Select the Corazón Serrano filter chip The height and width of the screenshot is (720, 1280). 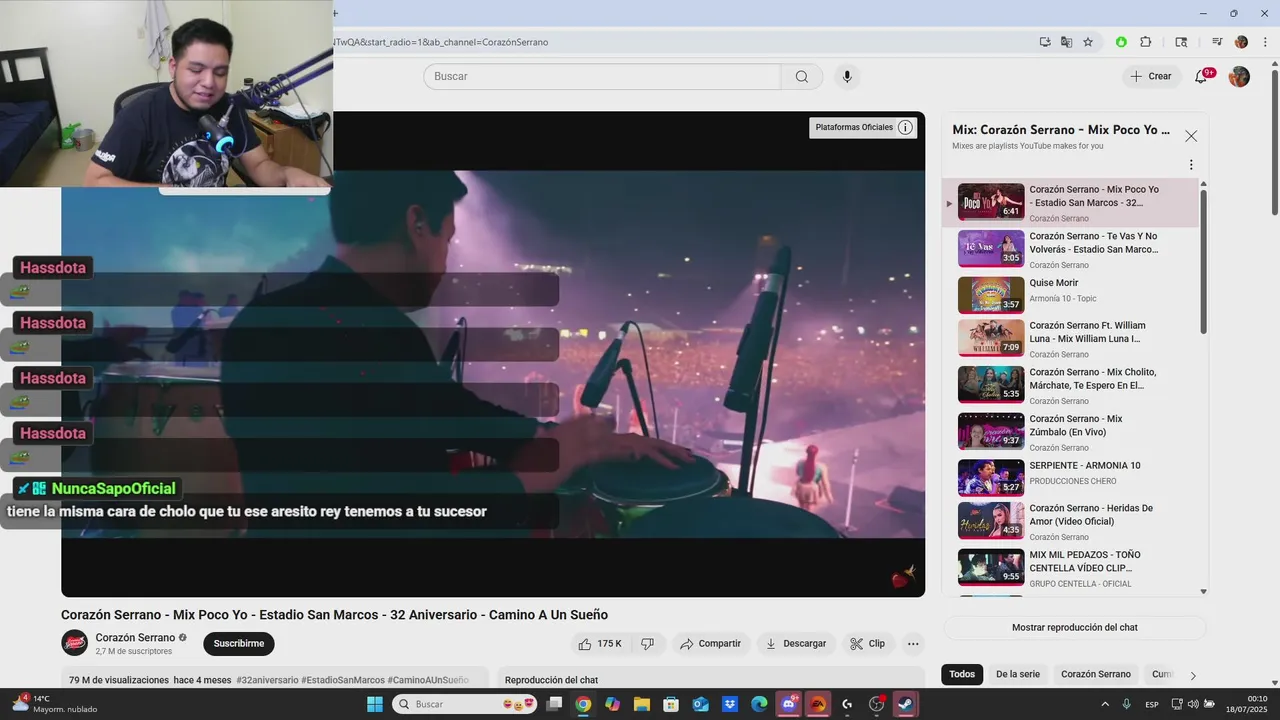[1096, 675]
